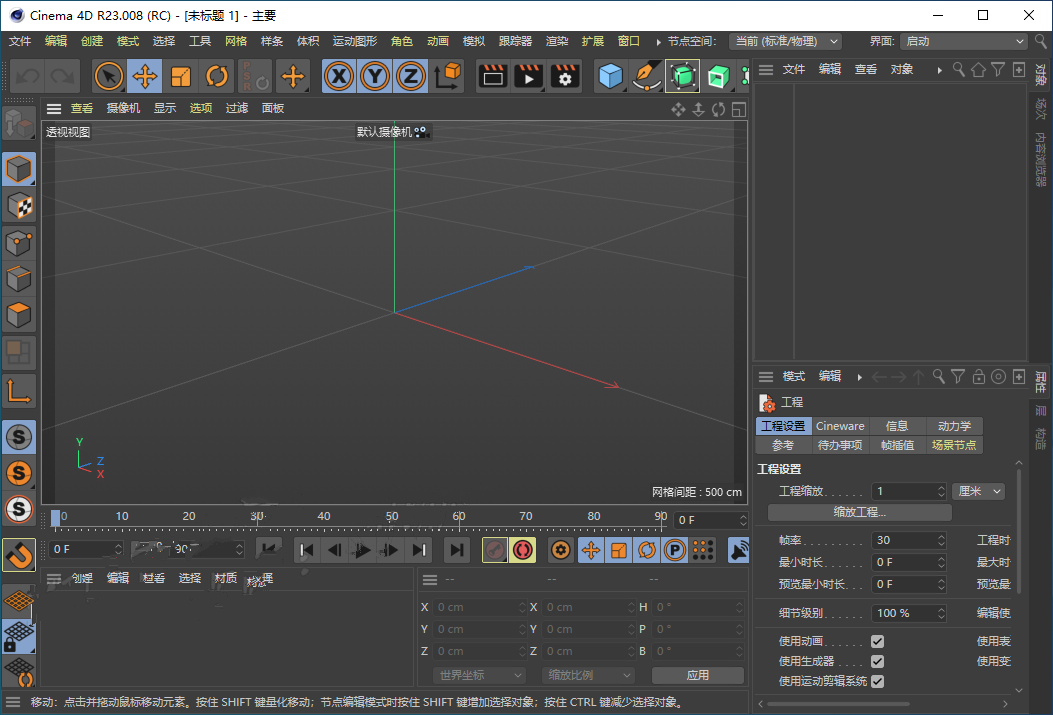Enable the magnet snap icon in left sidebar
This screenshot has height=715, width=1053.
19,555
